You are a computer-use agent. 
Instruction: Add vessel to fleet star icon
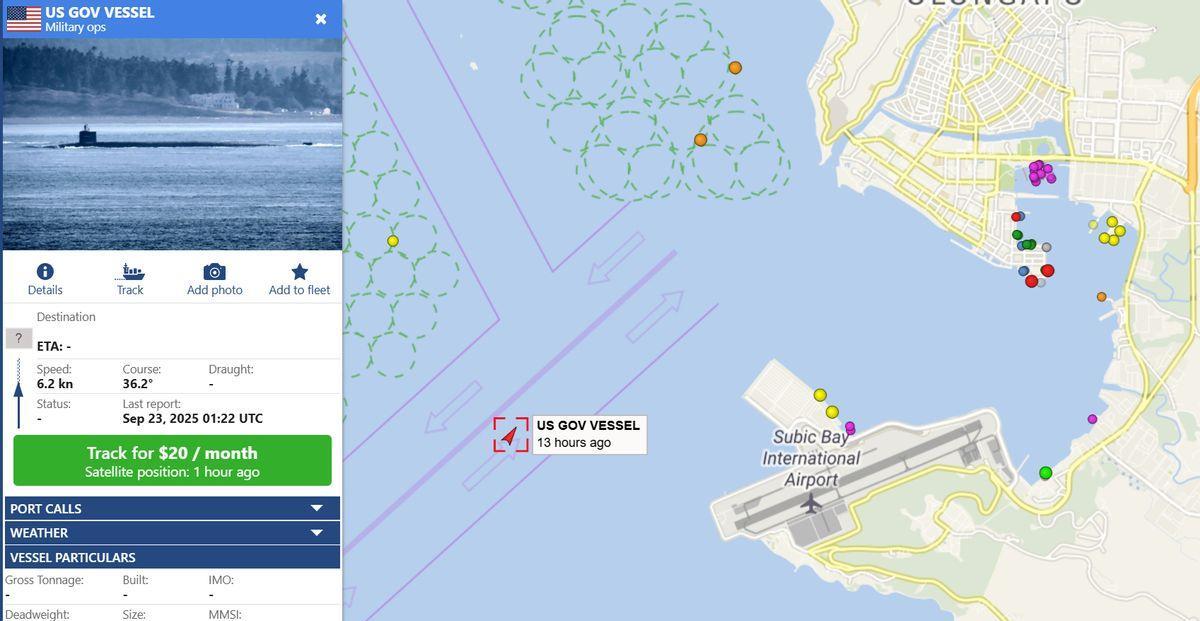[299, 272]
